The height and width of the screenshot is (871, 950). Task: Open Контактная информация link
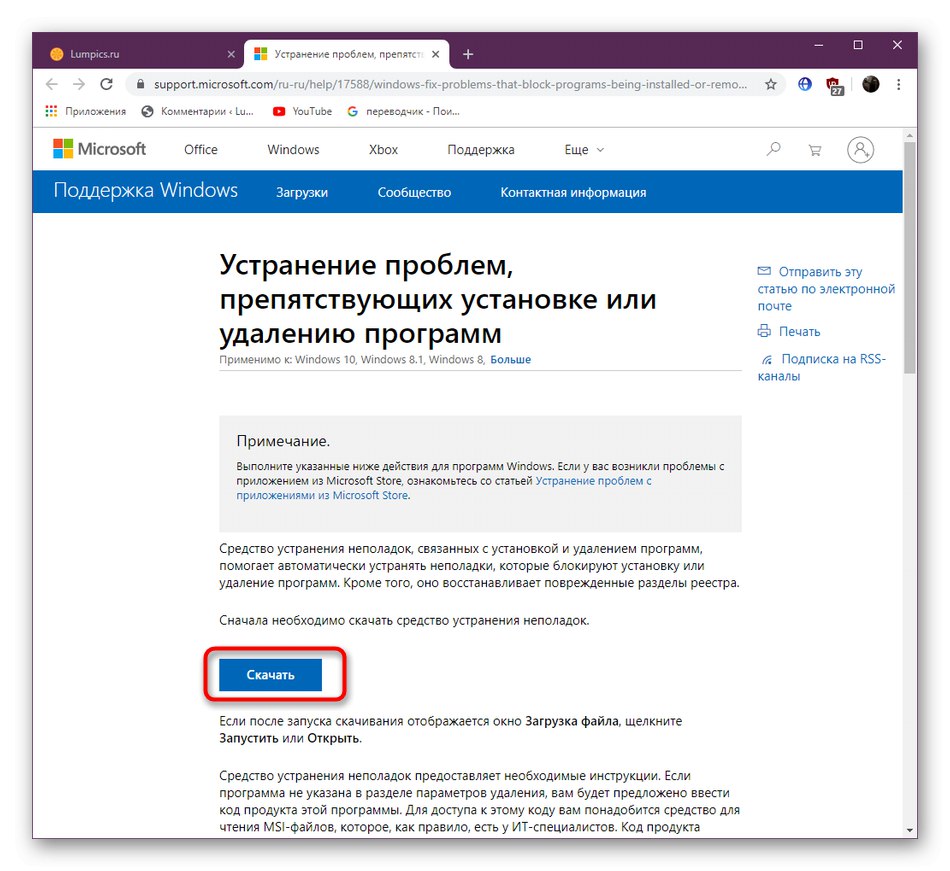(573, 193)
